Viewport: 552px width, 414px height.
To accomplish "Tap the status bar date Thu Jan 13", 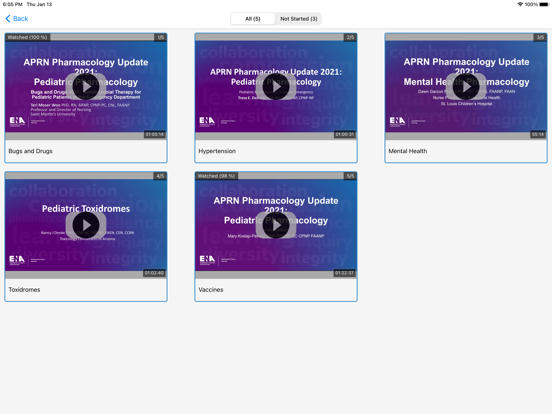I will click(39, 4).
